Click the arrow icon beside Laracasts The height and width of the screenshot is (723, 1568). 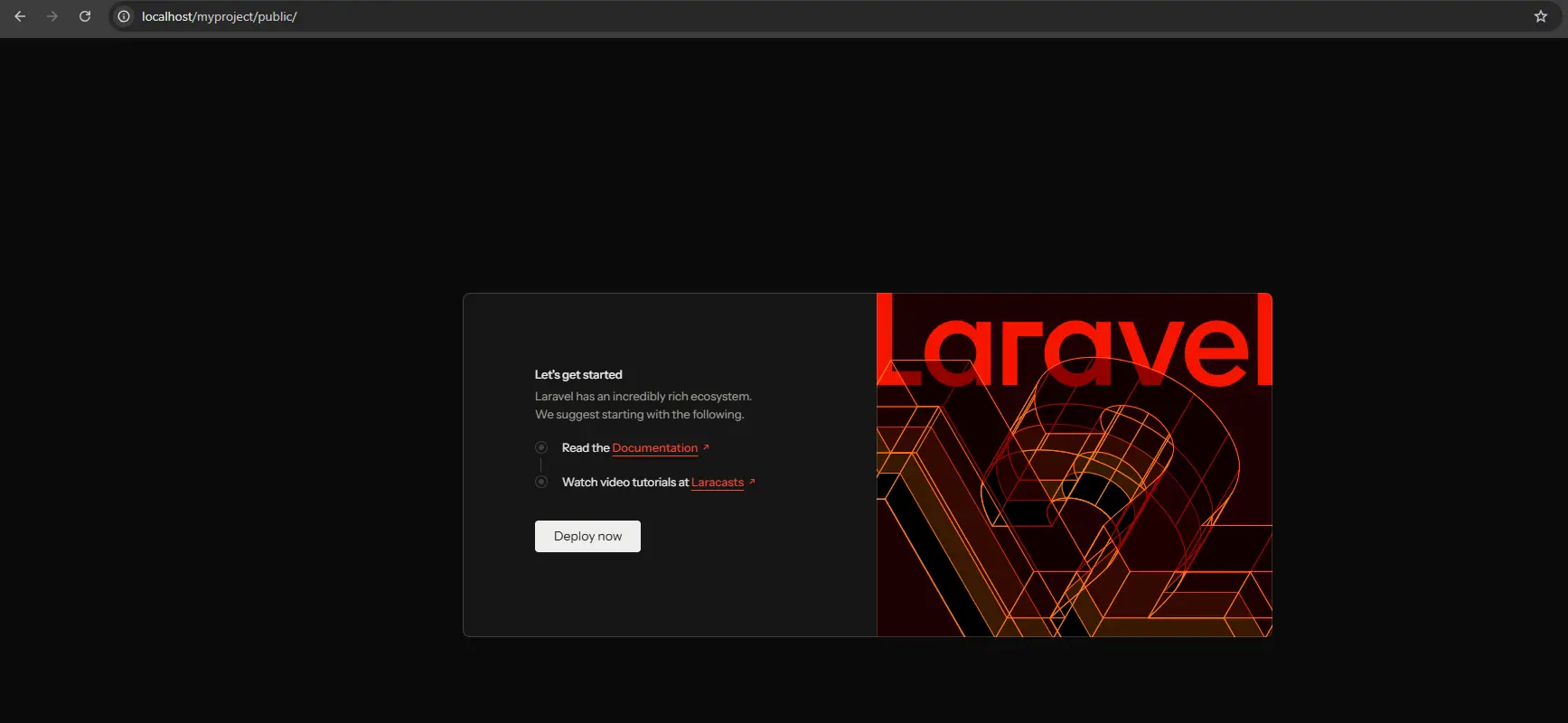[x=752, y=482]
